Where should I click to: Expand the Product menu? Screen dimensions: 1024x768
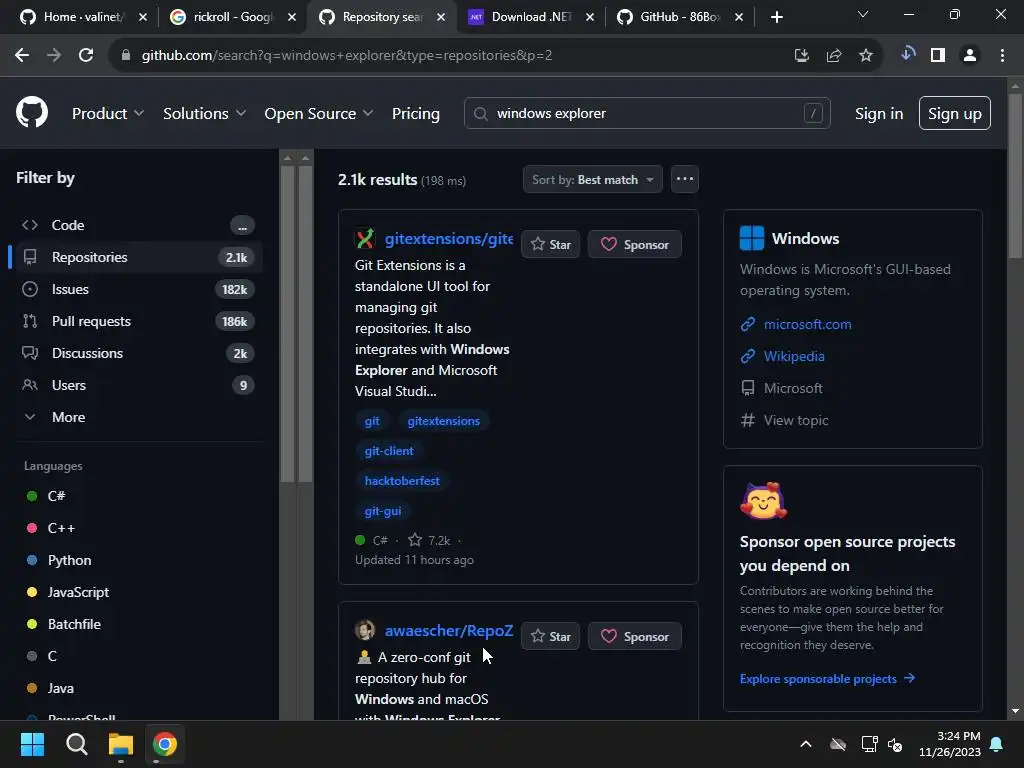[108, 113]
